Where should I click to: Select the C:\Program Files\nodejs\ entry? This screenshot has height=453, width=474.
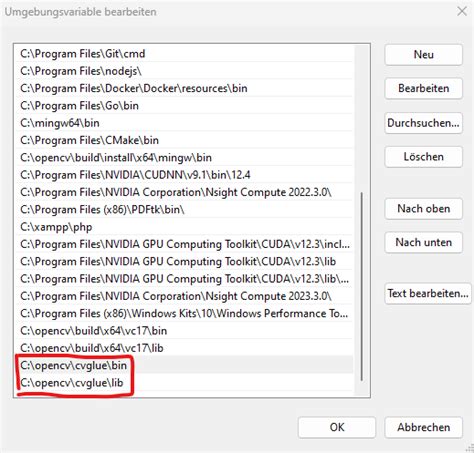pos(184,71)
